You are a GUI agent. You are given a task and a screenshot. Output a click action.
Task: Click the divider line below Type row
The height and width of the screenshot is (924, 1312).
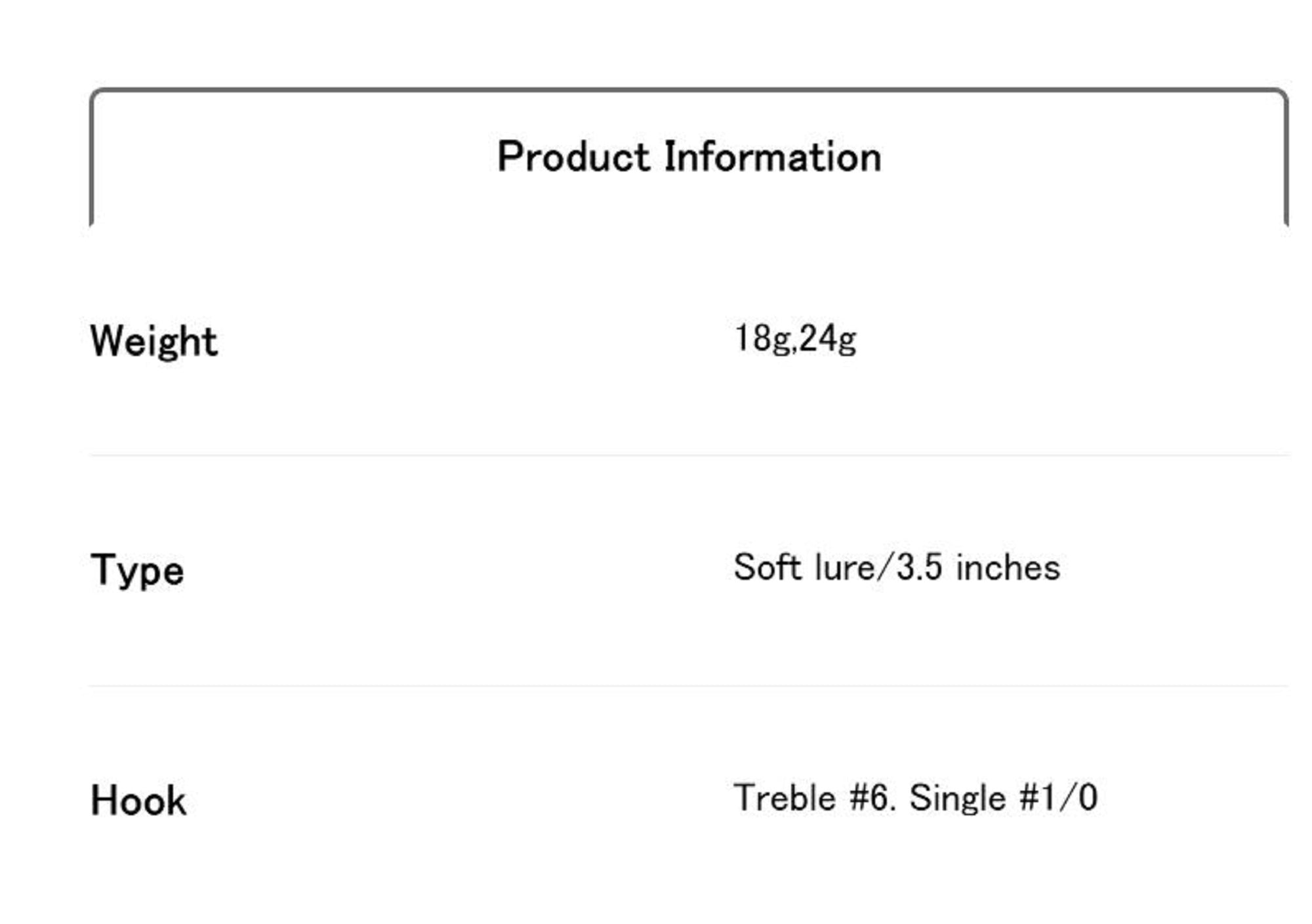pos(689,686)
